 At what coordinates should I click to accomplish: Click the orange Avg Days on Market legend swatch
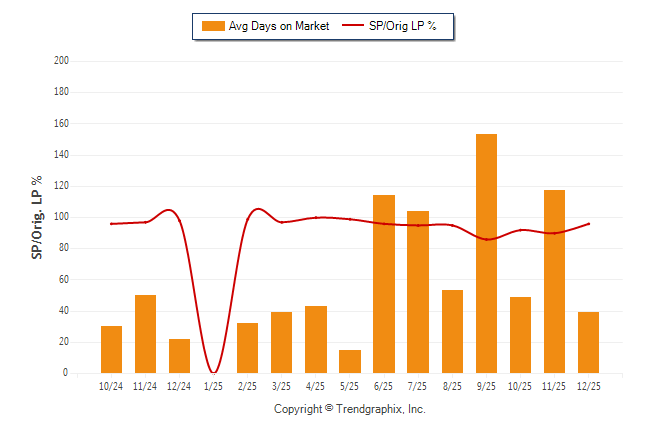[x=213, y=26]
